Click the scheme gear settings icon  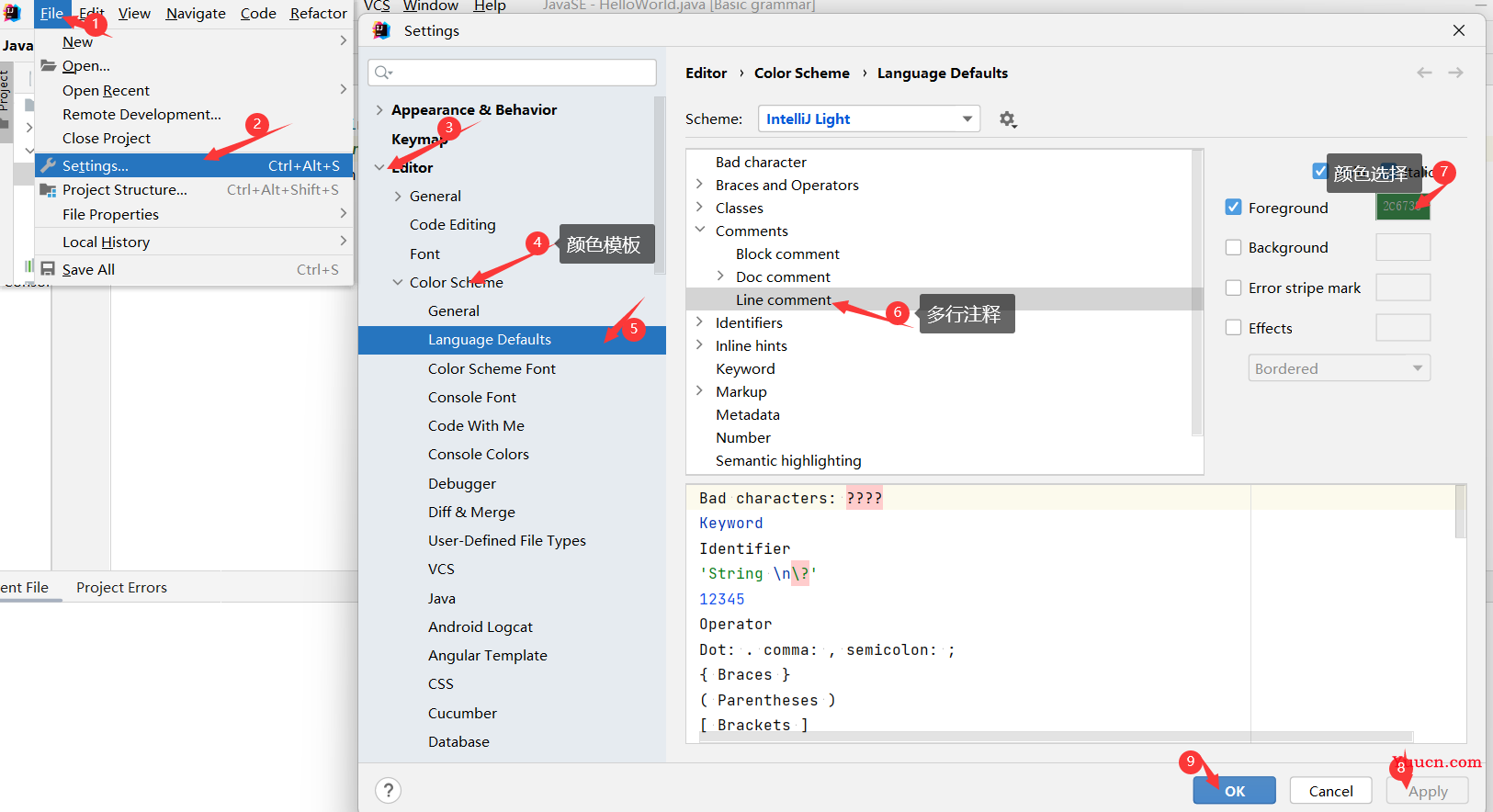coord(1008,119)
